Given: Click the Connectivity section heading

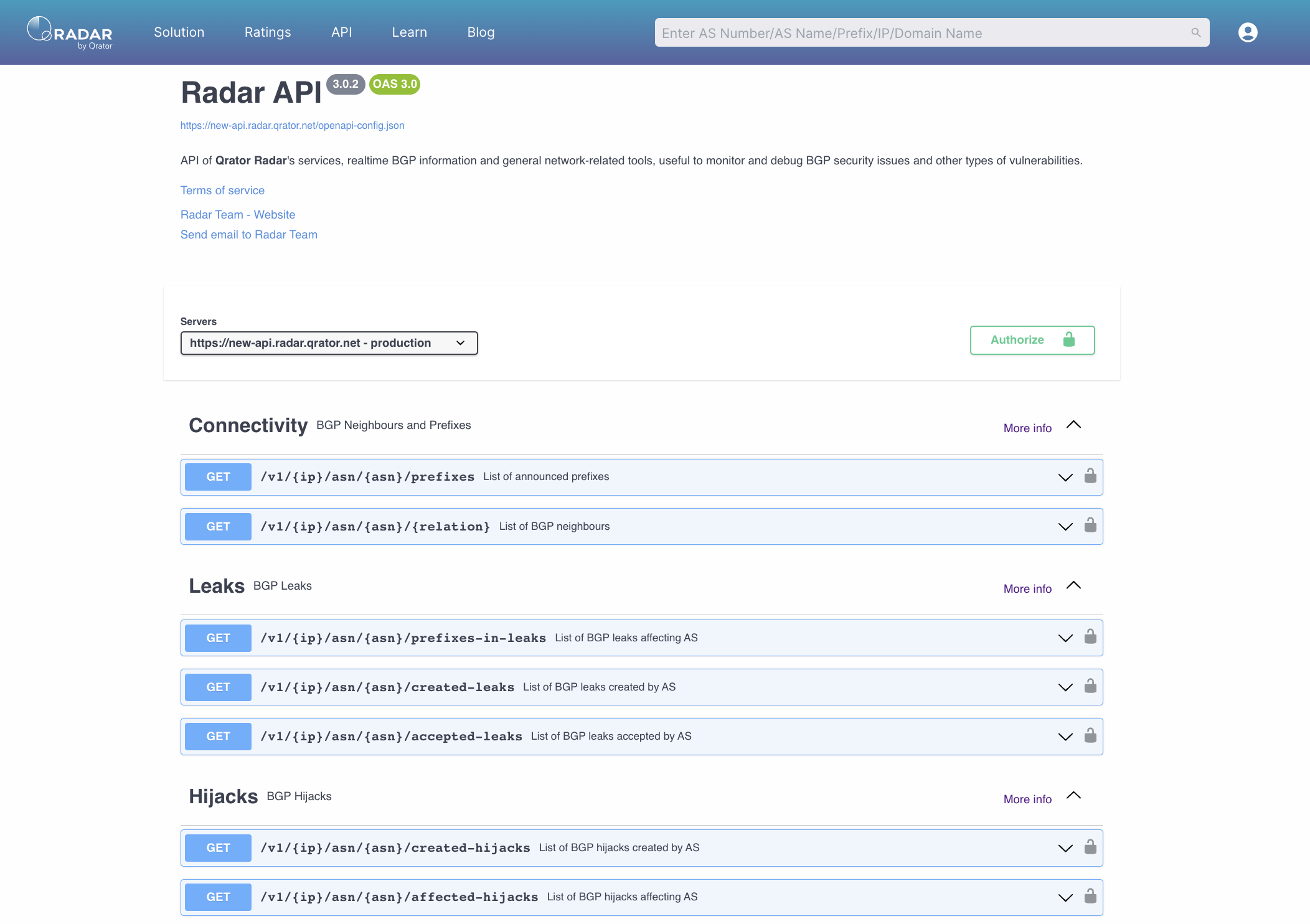Looking at the screenshot, I should click(248, 425).
